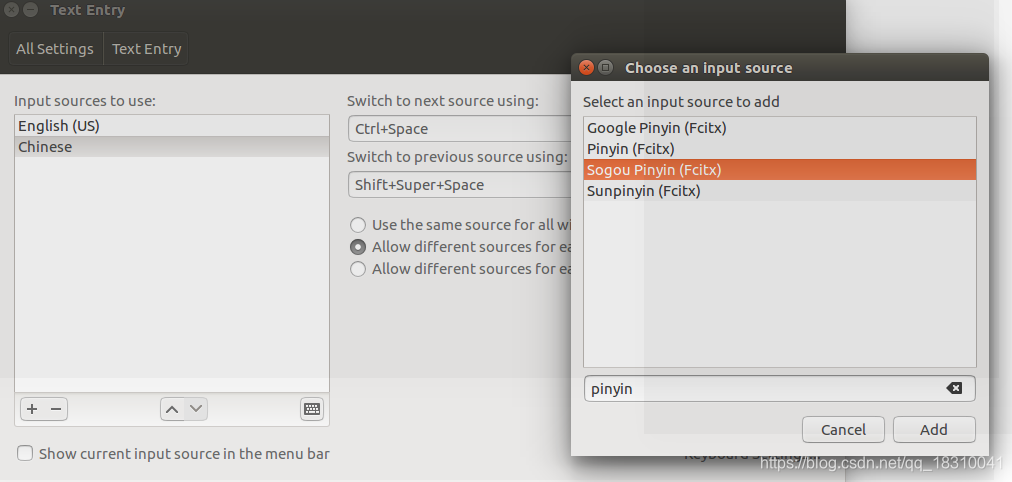
Task: Edit the Ctrl+Space next source shortcut field
Action: click(x=460, y=129)
